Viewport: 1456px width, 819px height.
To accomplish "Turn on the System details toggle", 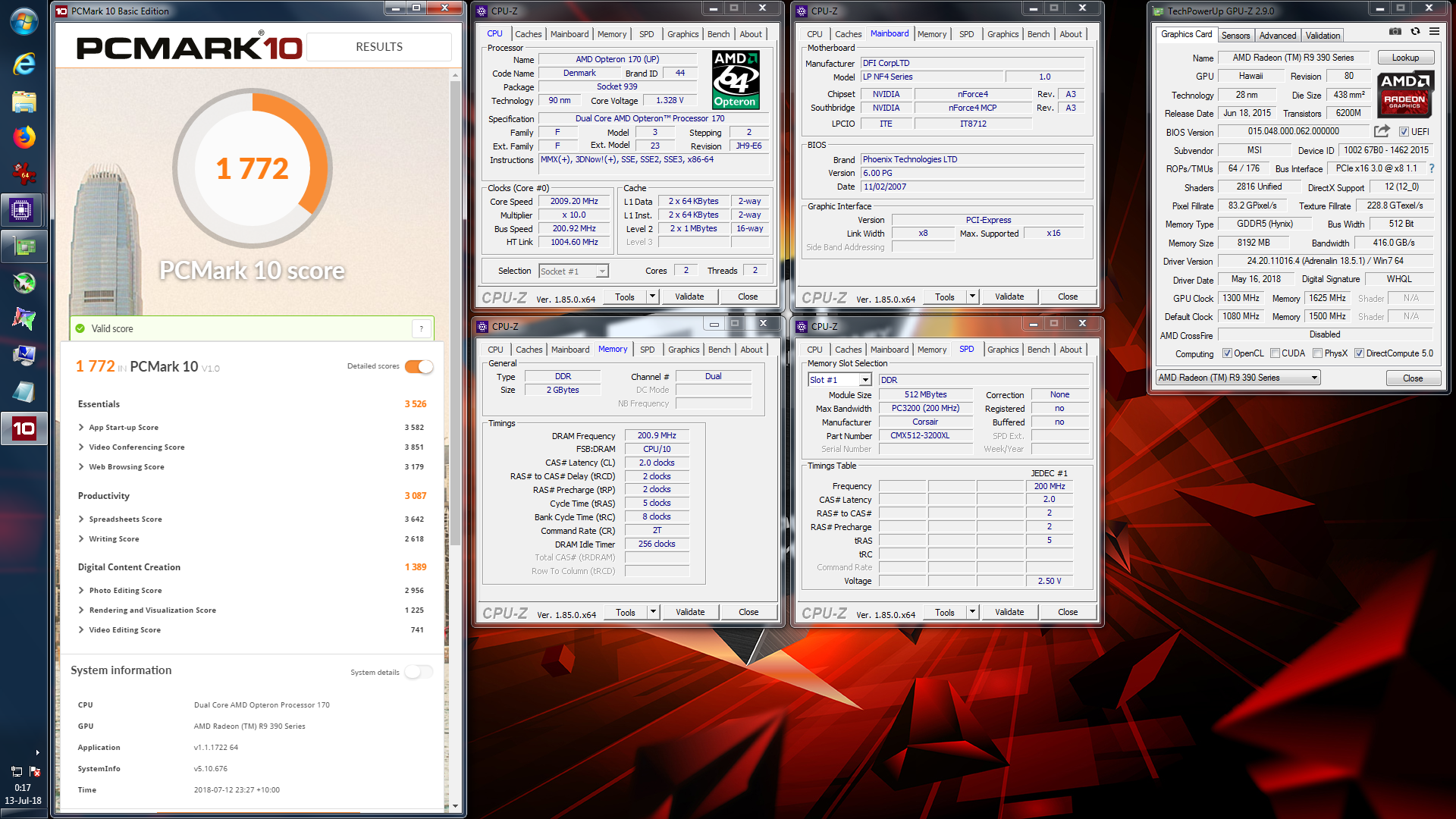I will pos(419,672).
